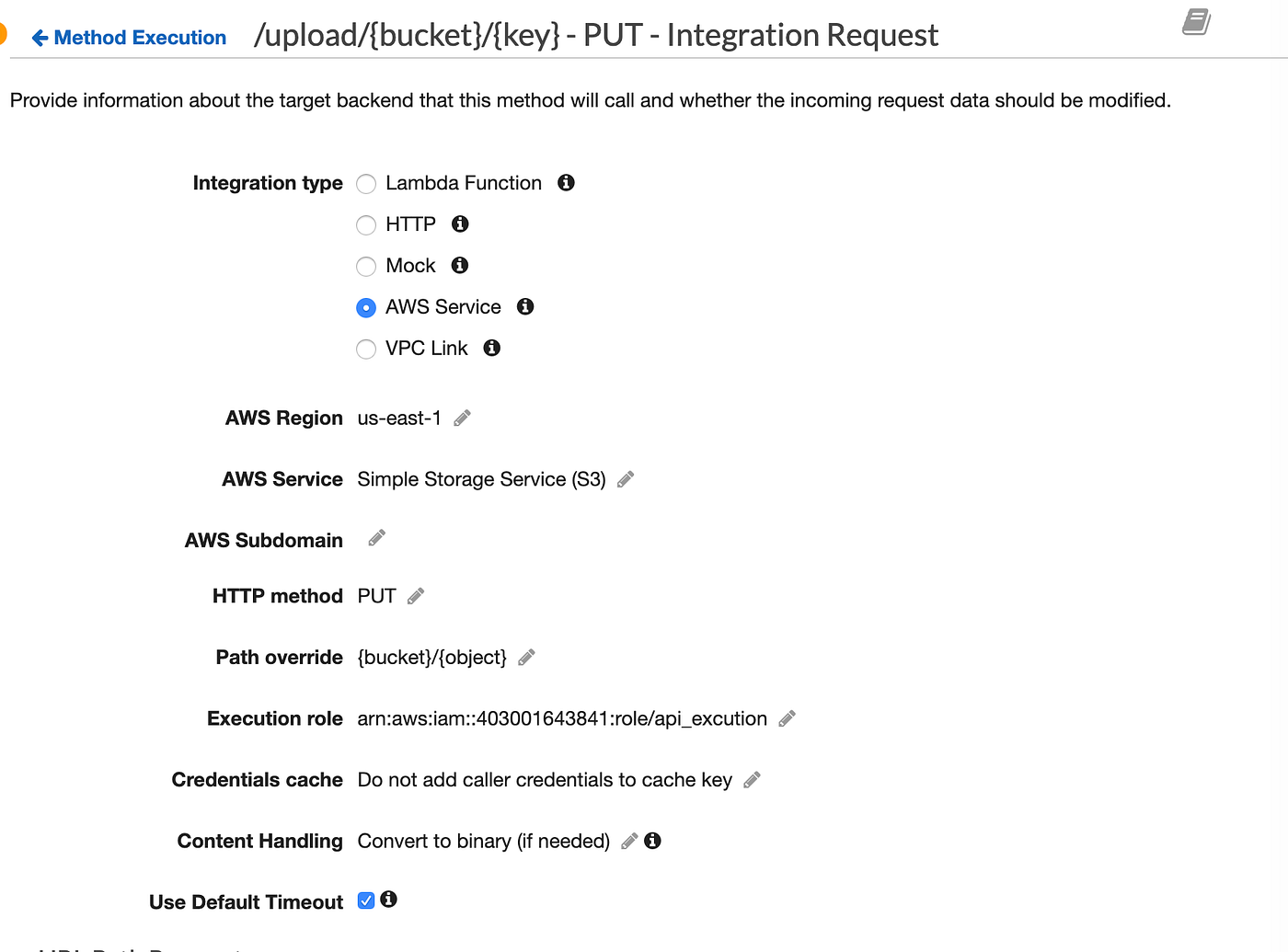Show info about AWS Service integration

[525, 306]
